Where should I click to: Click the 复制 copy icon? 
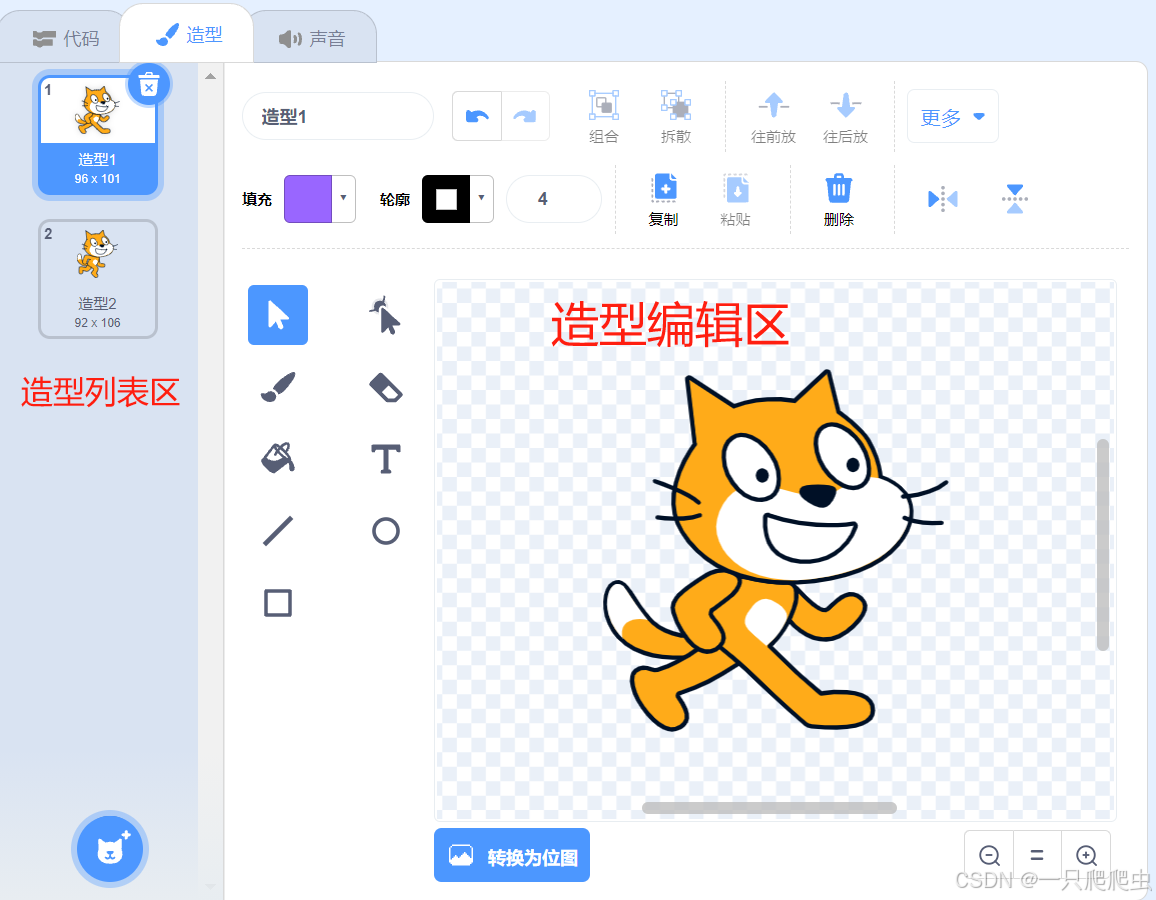[x=664, y=189]
